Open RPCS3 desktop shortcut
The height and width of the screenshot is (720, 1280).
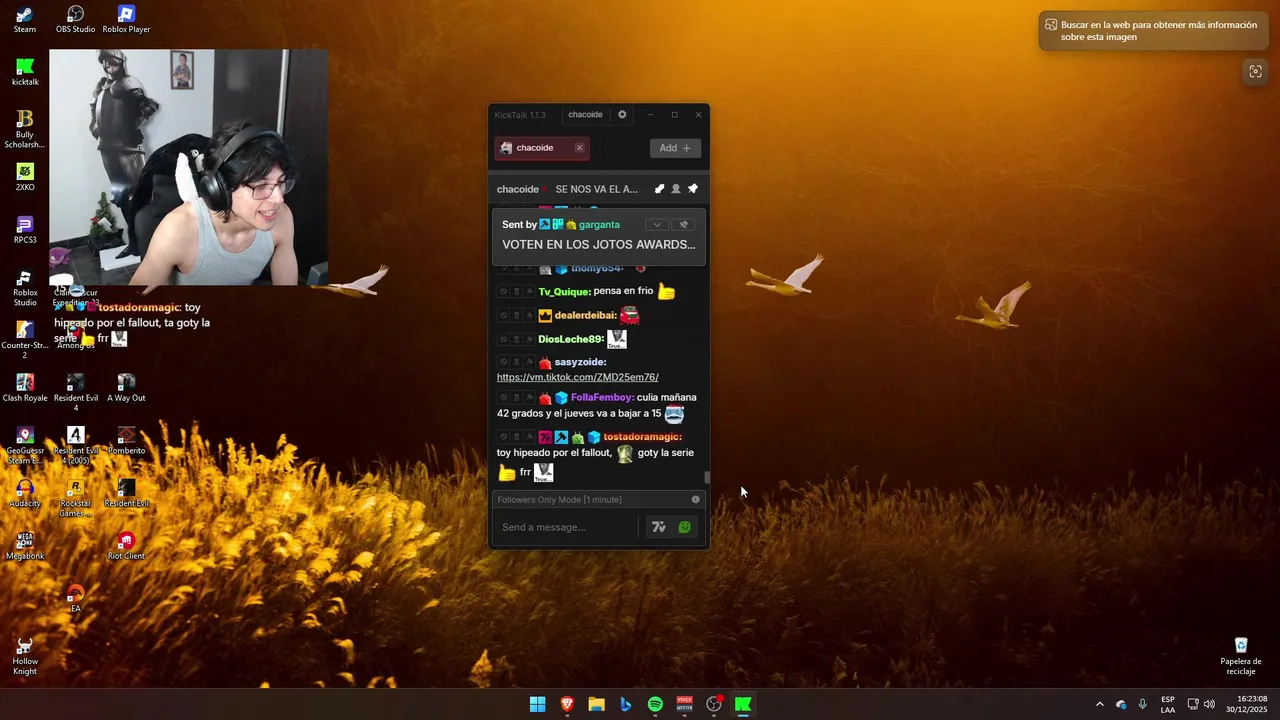coord(25,230)
